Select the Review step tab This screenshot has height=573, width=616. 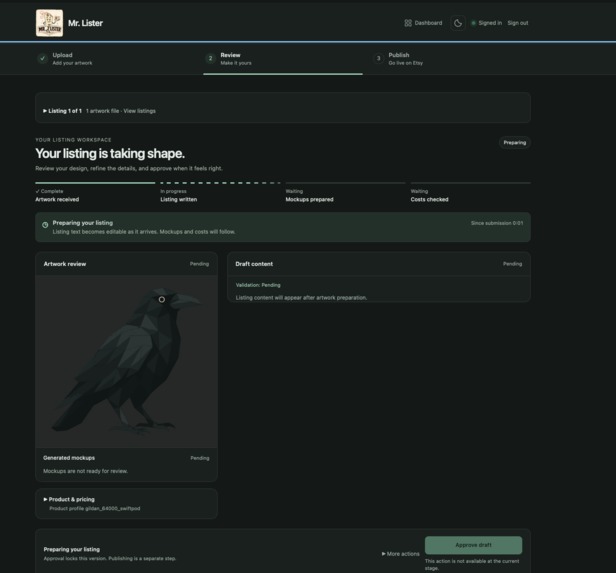click(283, 59)
